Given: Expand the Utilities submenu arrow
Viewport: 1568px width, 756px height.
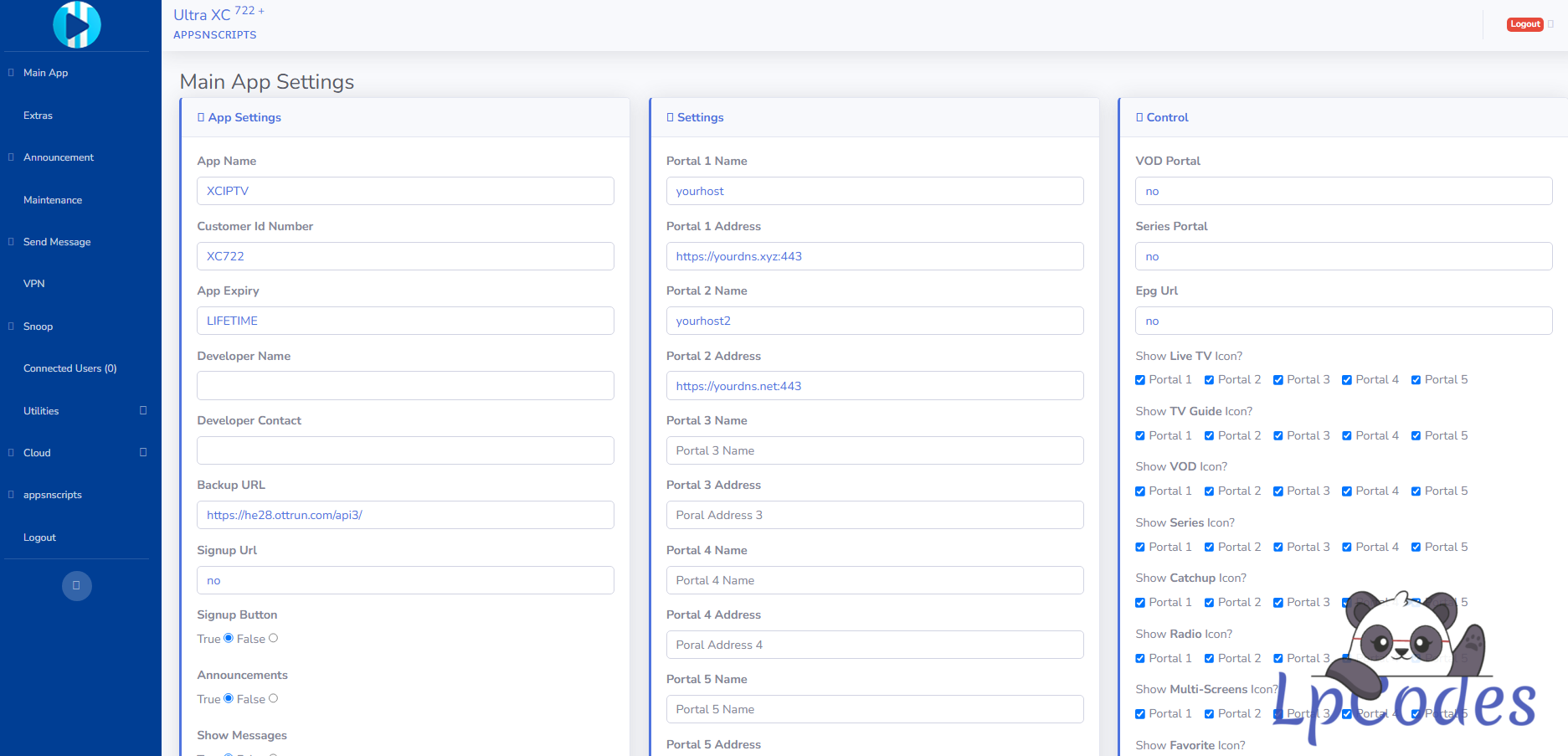Looking at the screenshot, I should (143, 410).
